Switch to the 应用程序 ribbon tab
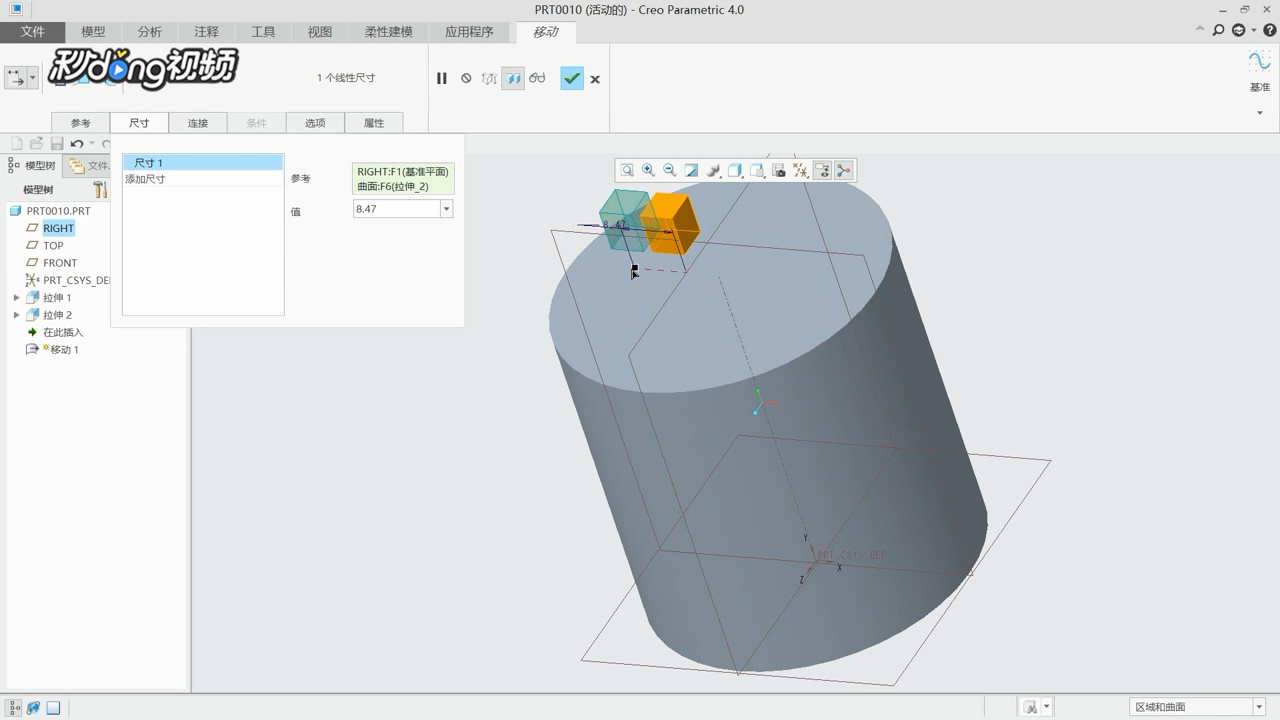Viewport: 1280px width, 720px height. pyautogui.click(x=469, y=32)
